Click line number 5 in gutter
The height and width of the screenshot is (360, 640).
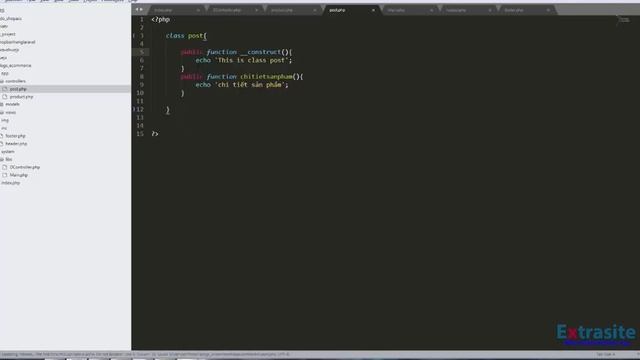[142, 52]
